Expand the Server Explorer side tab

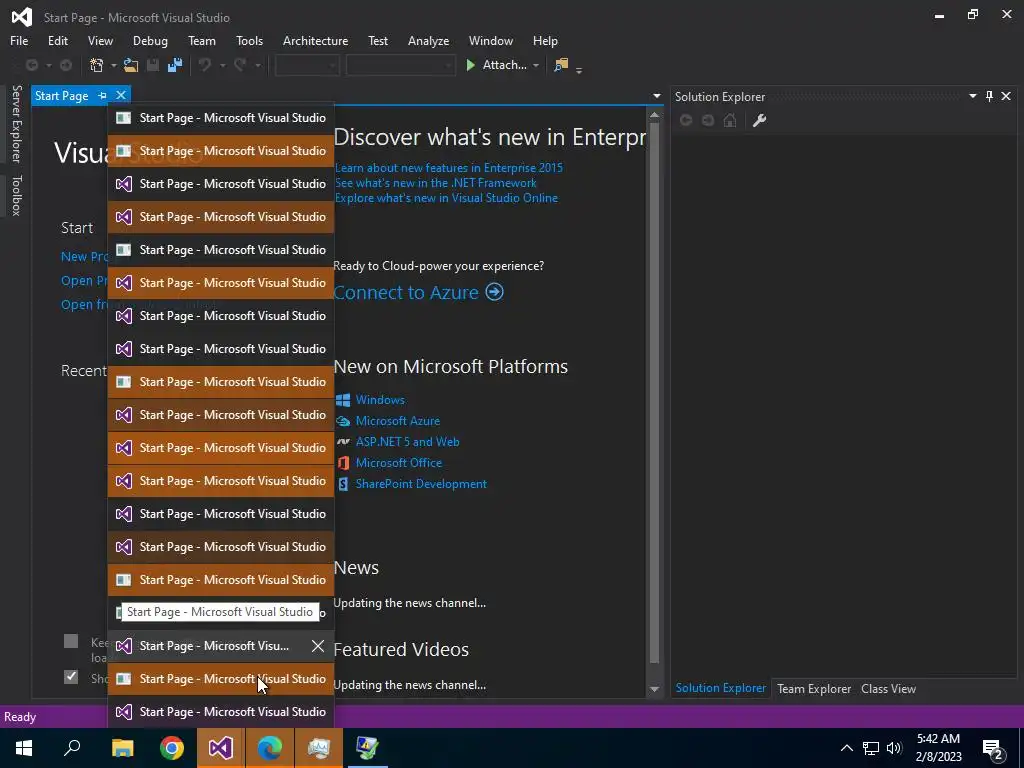pos(16,124)
